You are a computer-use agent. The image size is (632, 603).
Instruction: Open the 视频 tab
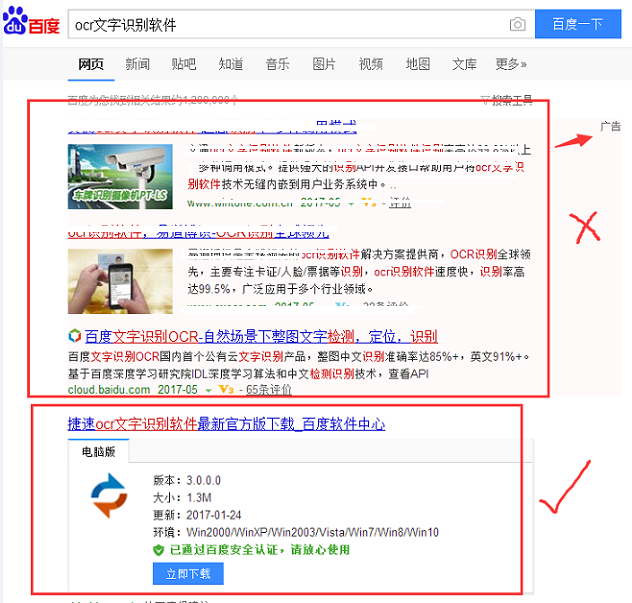pos(370,64)
